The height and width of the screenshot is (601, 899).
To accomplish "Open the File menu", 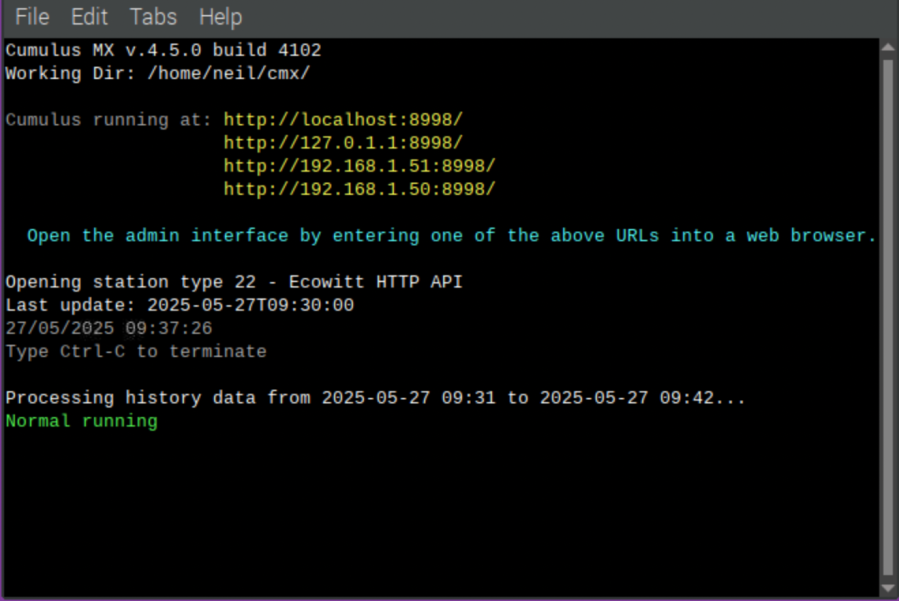I will click(x=31, y=16).
